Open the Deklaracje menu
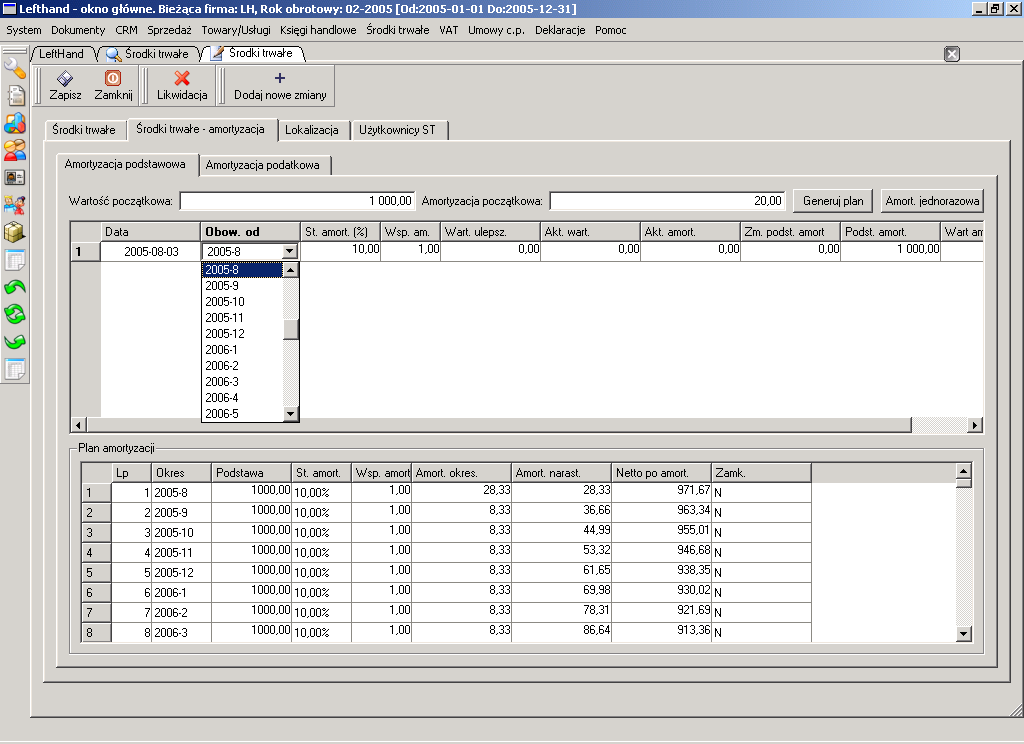1024x744 pixels. [x=560, y=30]
